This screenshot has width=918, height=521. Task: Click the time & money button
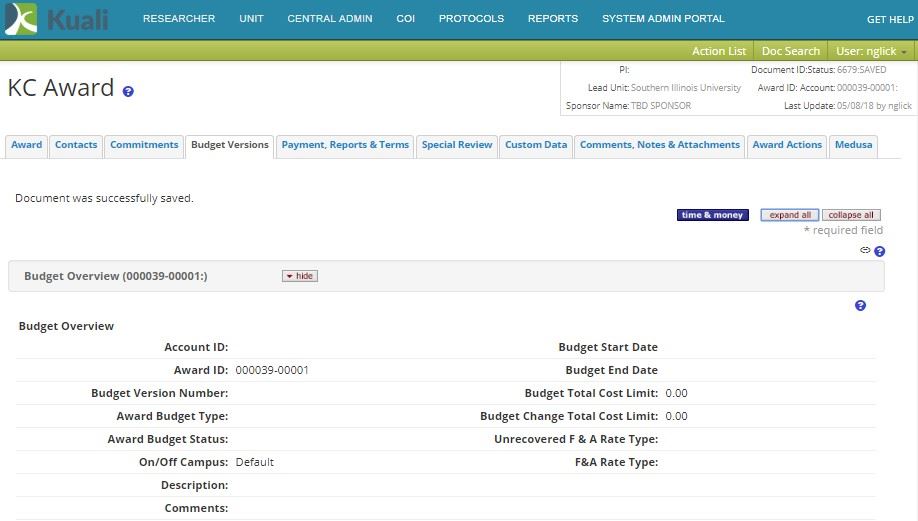pyautogui.click(x=712, y=215)
